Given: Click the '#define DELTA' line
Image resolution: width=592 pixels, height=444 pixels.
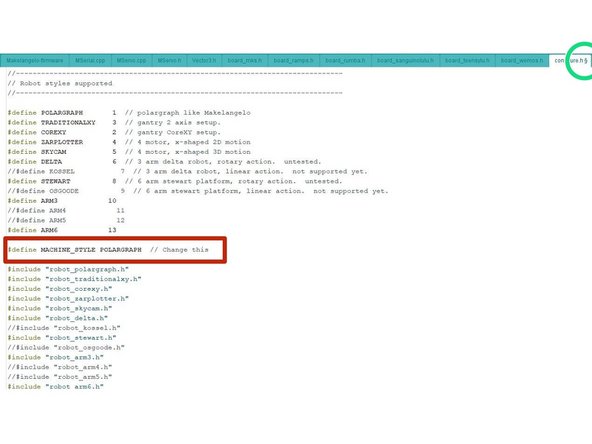Looking at the screenshot, I should click(x=164, y=162).
